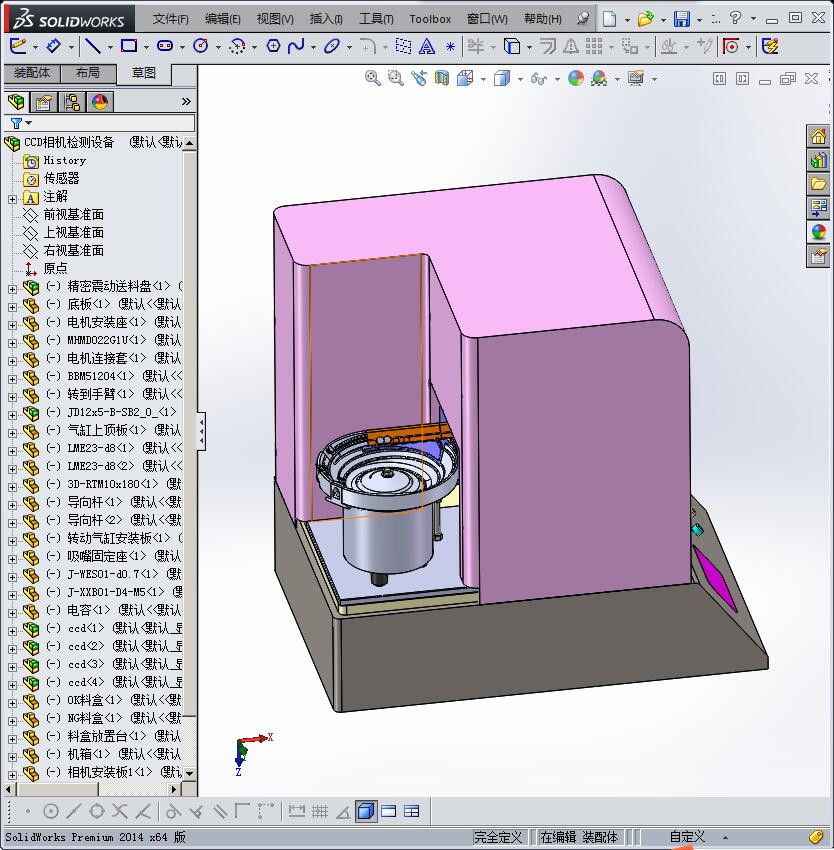The width and height of the screenshot is (834, 850).
Task: Toggle the two-pane view layout button
Action: pyautogui.click(x=388, y=811)
